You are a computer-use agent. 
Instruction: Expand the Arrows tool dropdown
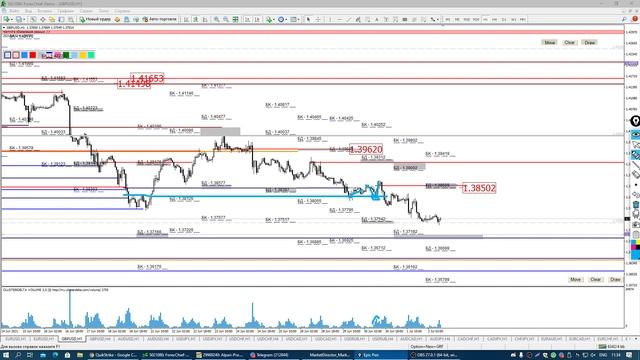pyautogui.click(x=438, y=19)
